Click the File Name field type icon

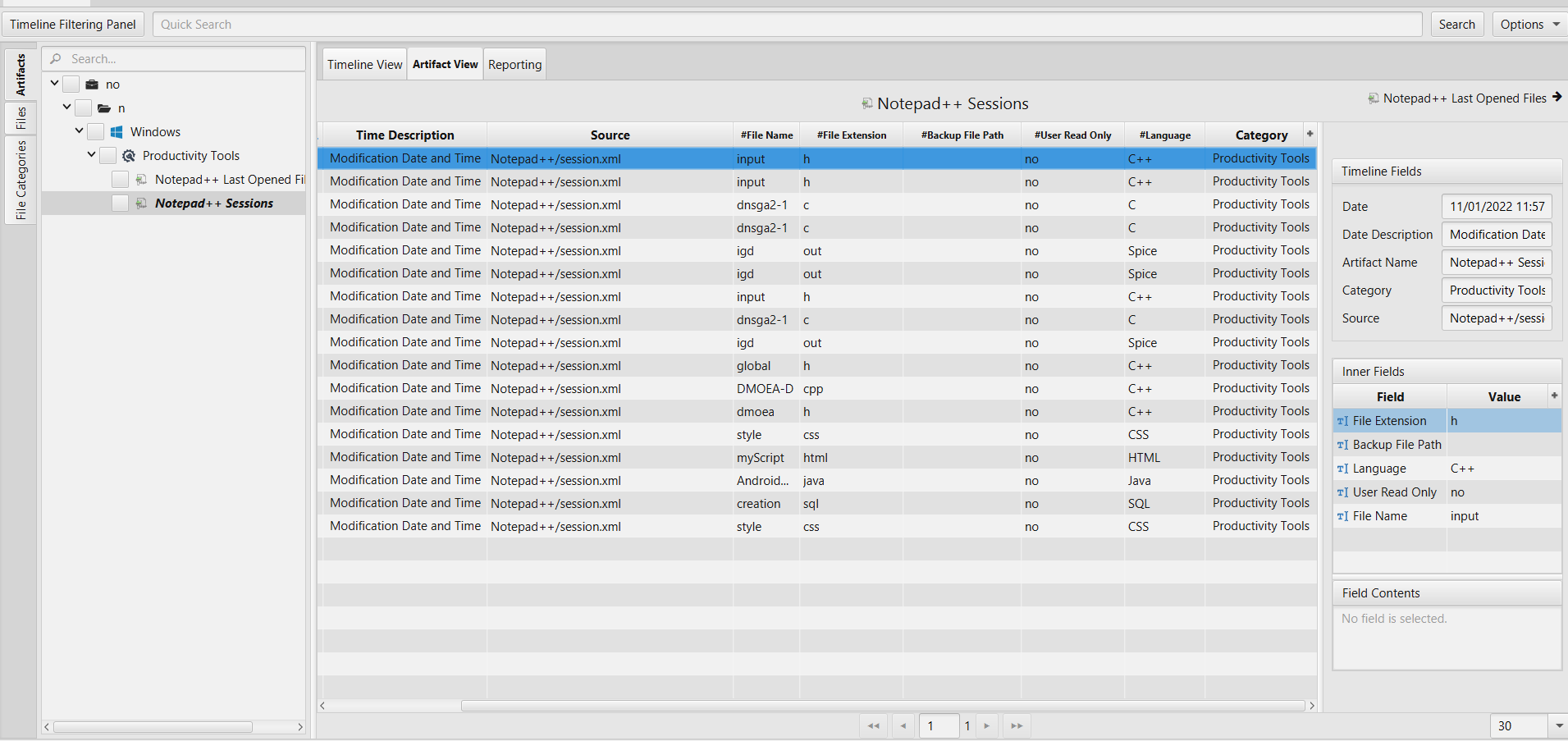[1342, 516]
